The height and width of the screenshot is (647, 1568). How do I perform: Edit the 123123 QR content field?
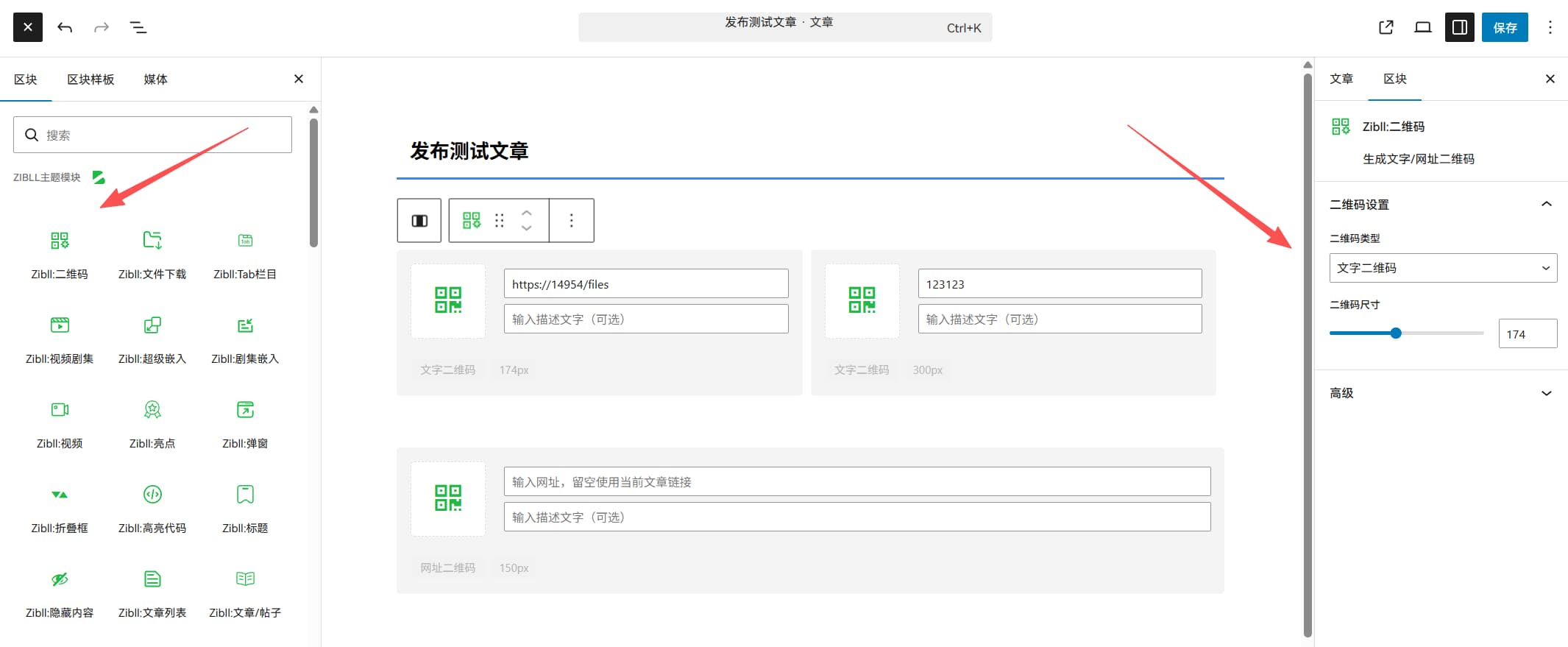point(1060,284)
